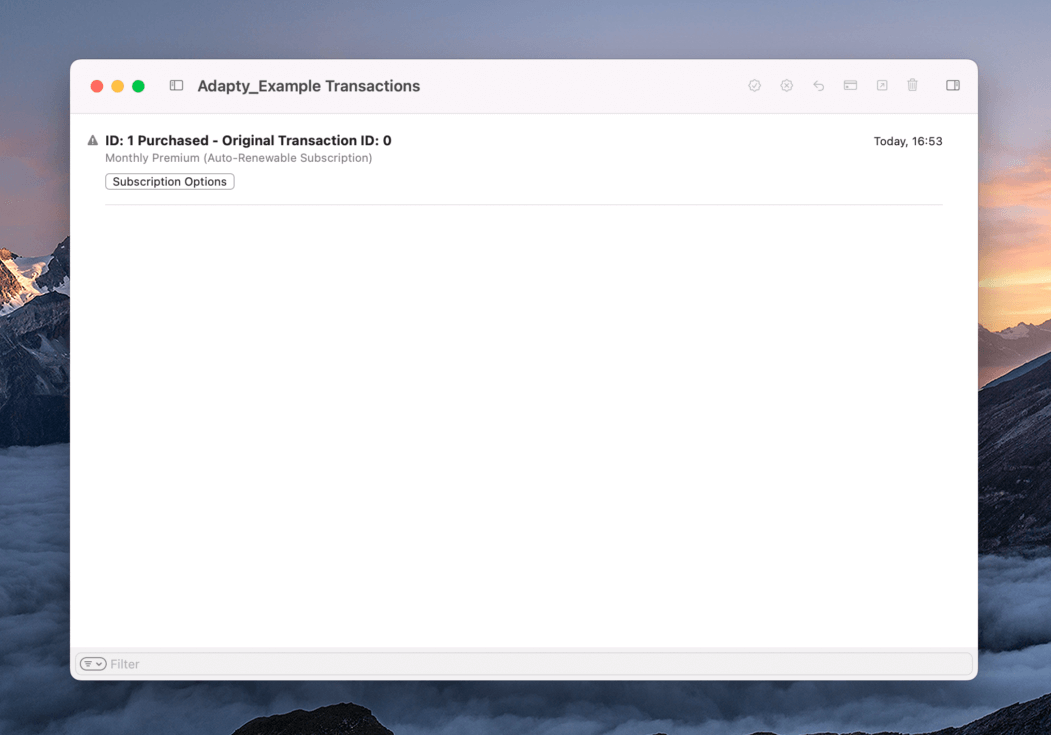1051x735 pixels.
Task: Delete the transaction using the trash icon
Action: coord(912,86)
